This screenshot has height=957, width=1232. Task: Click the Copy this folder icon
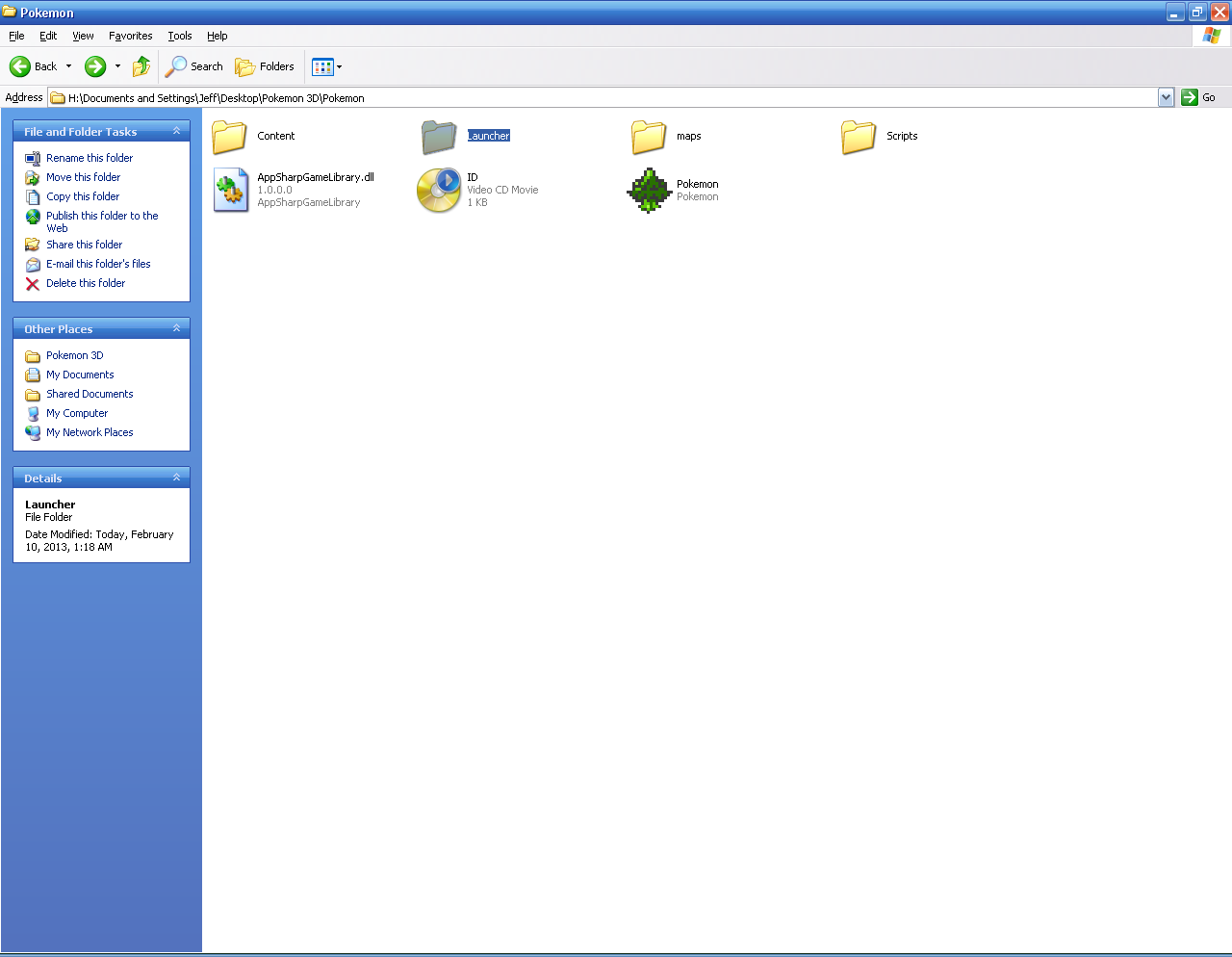pos(33,196)
